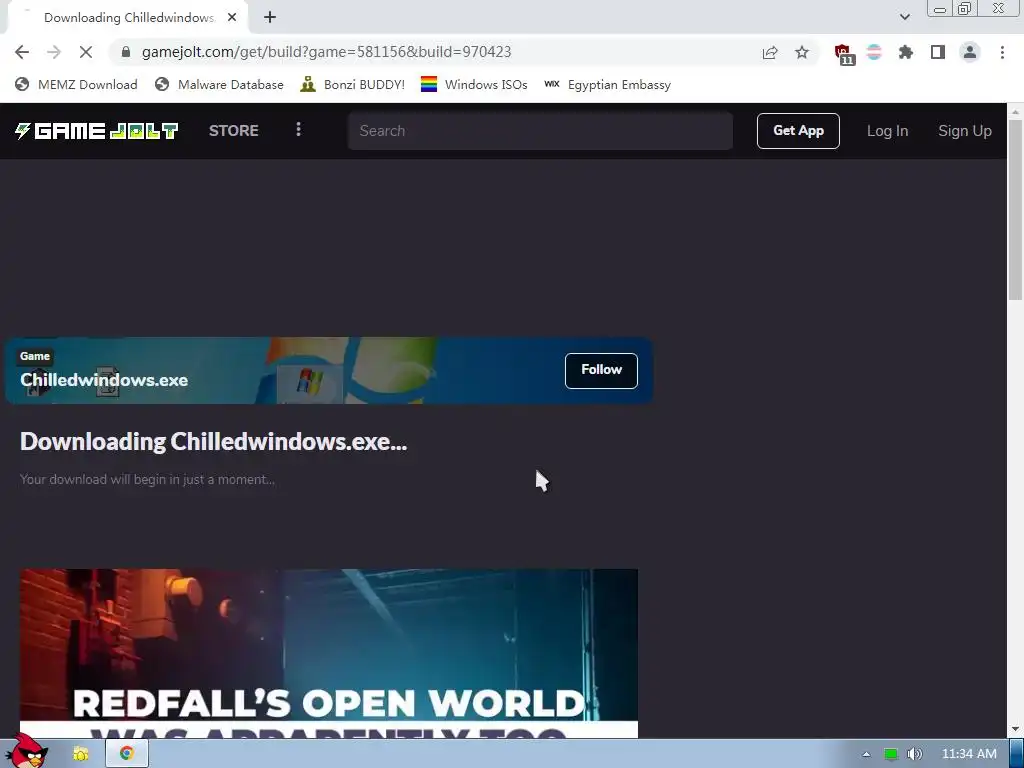
Task: Close the Downloading Chilledwindows tab
Action: 232,18
